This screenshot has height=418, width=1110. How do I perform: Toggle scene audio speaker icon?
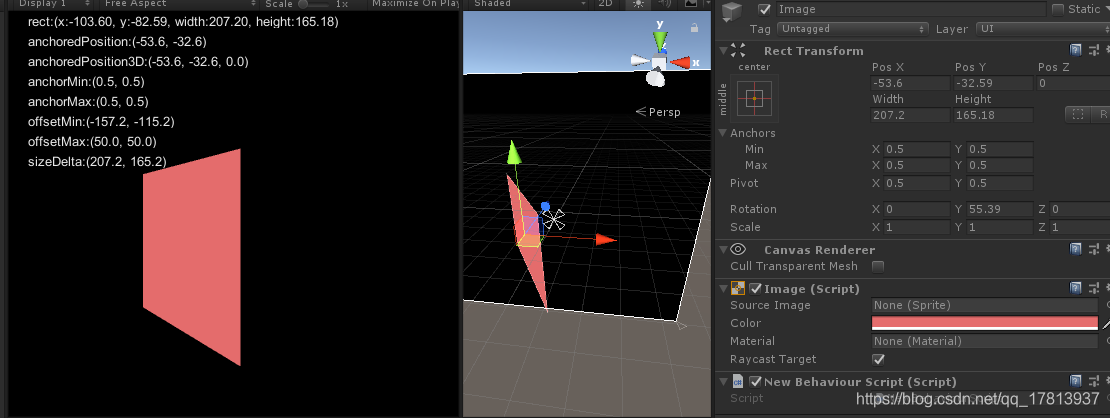tap(665, 4)
